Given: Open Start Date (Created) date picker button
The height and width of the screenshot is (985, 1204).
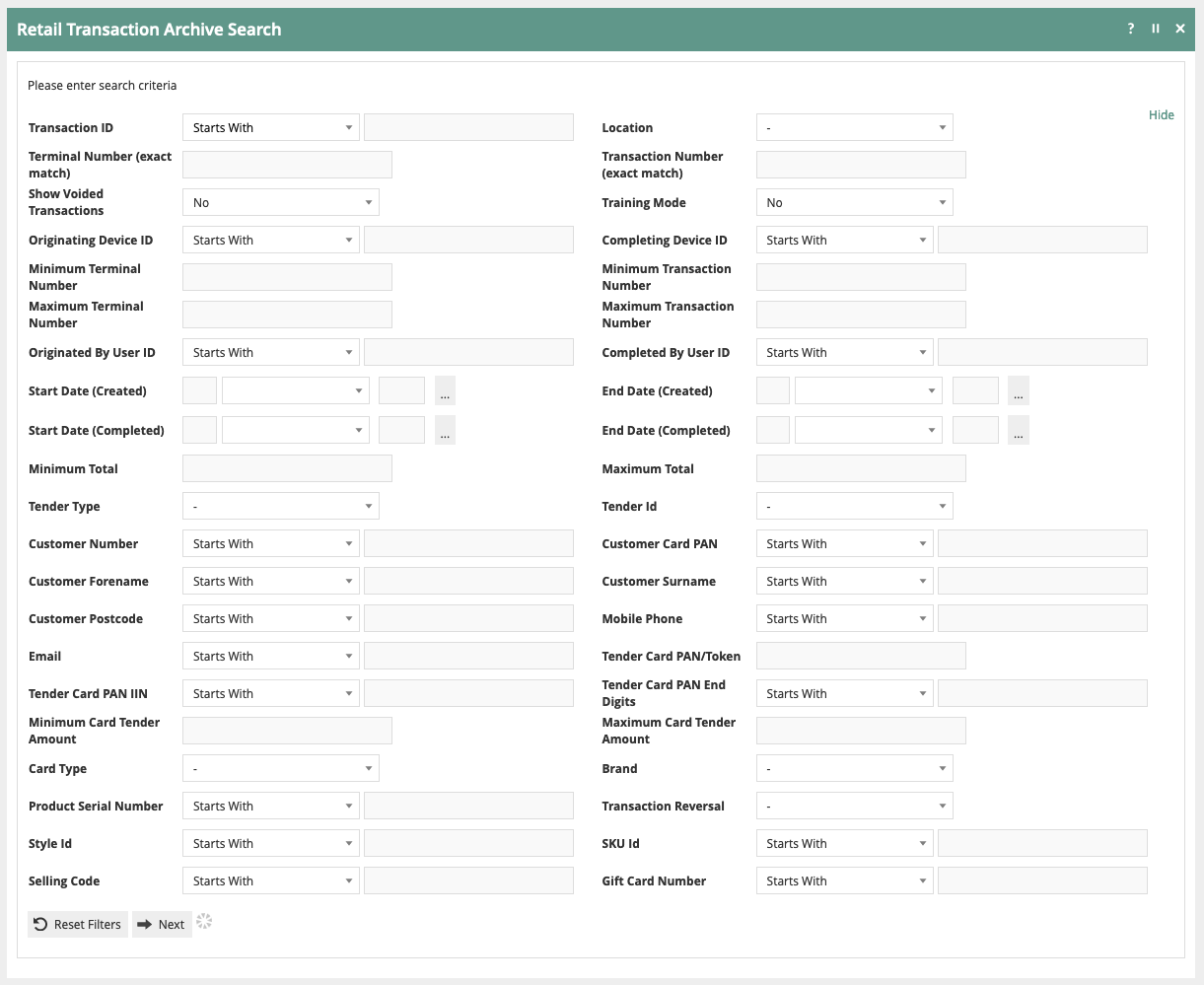Looking at the screenshot, I should pos(445,391).
